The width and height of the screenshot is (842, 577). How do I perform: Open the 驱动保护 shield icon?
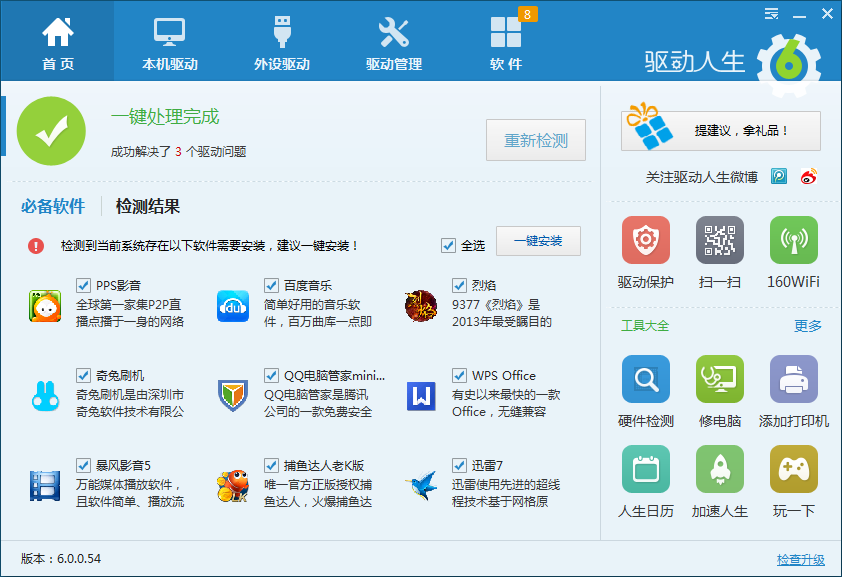tap(645, 240)
